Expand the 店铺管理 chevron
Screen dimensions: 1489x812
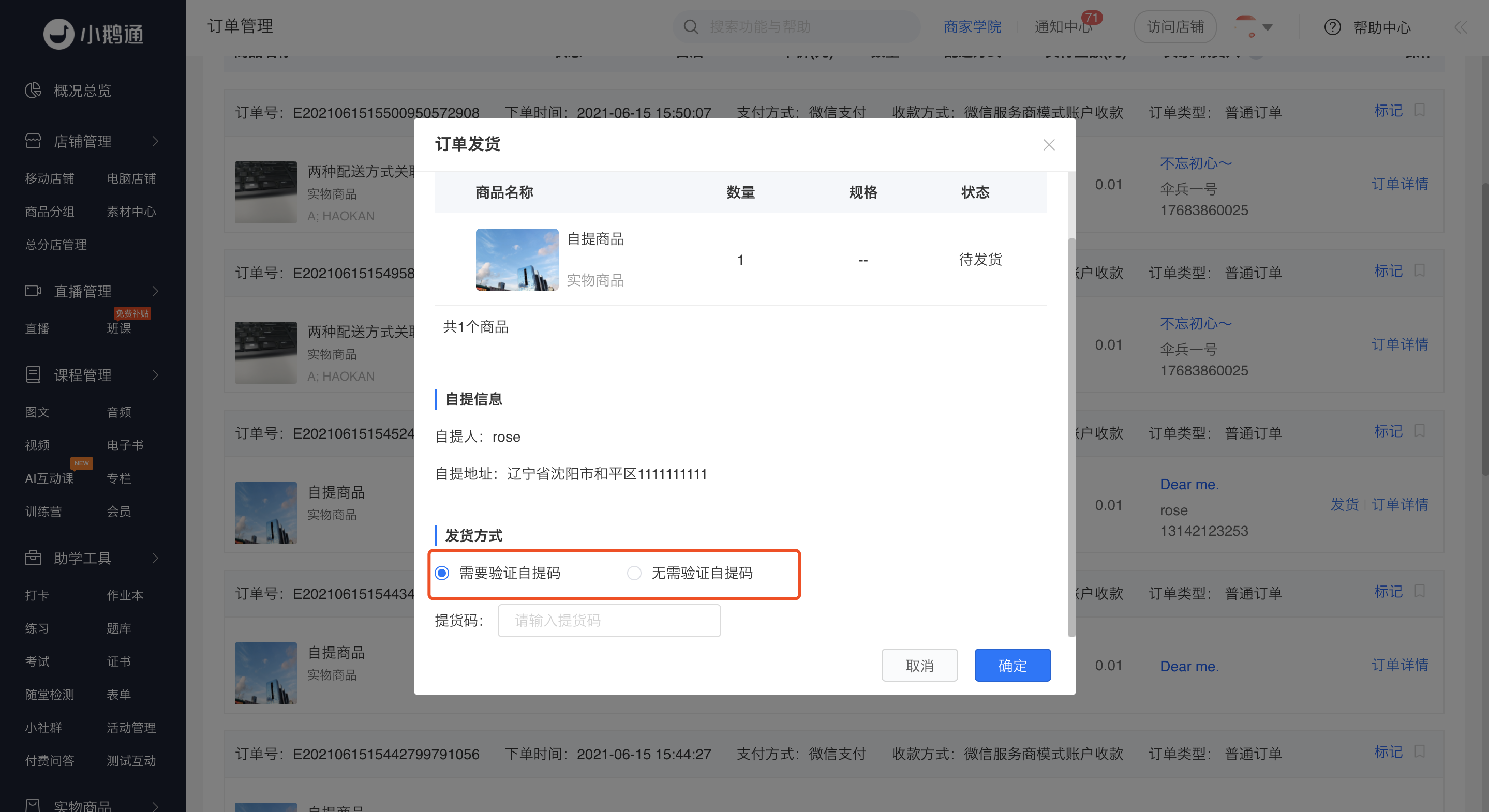[155, 142]
